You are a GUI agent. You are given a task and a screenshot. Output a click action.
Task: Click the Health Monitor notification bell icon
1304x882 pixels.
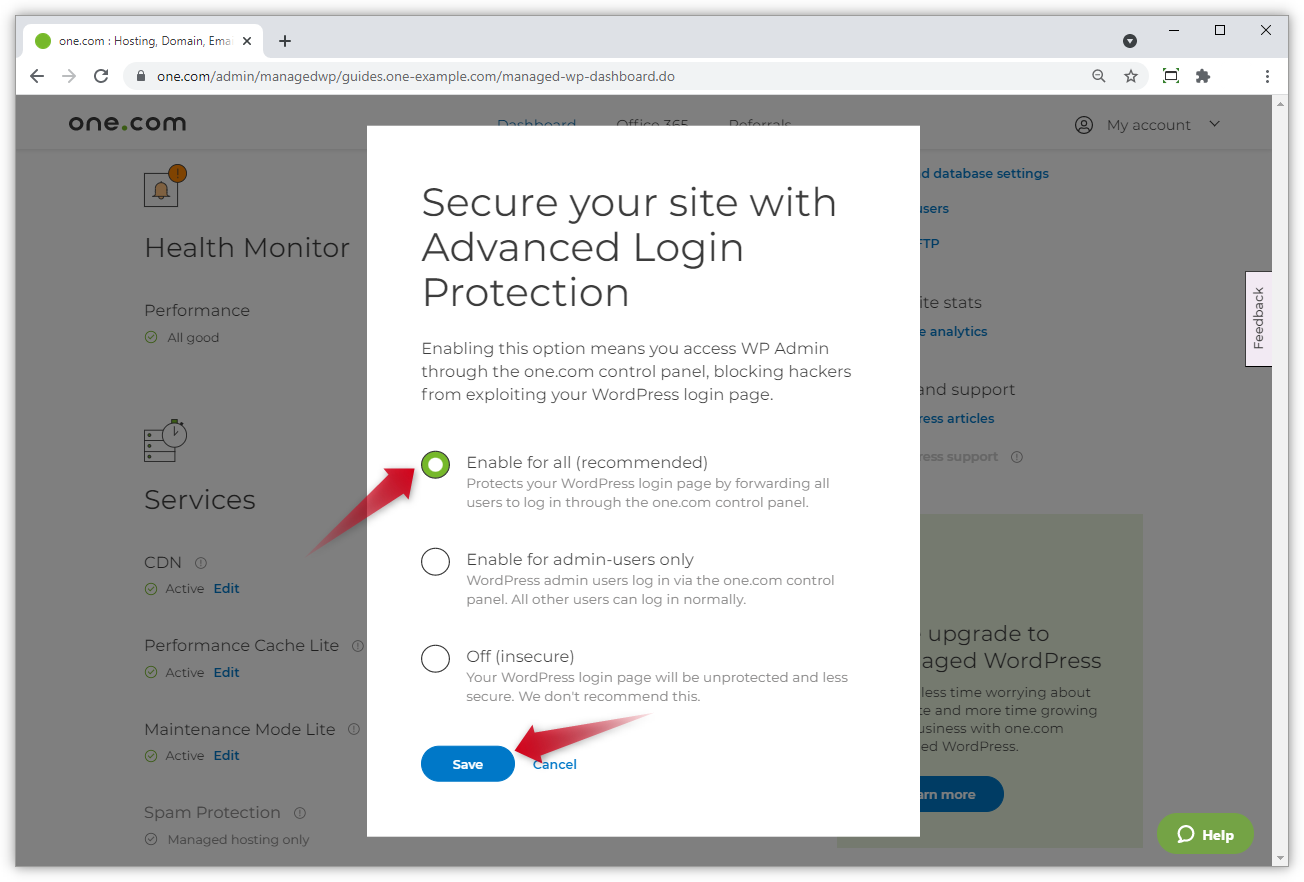pos(162,189)
